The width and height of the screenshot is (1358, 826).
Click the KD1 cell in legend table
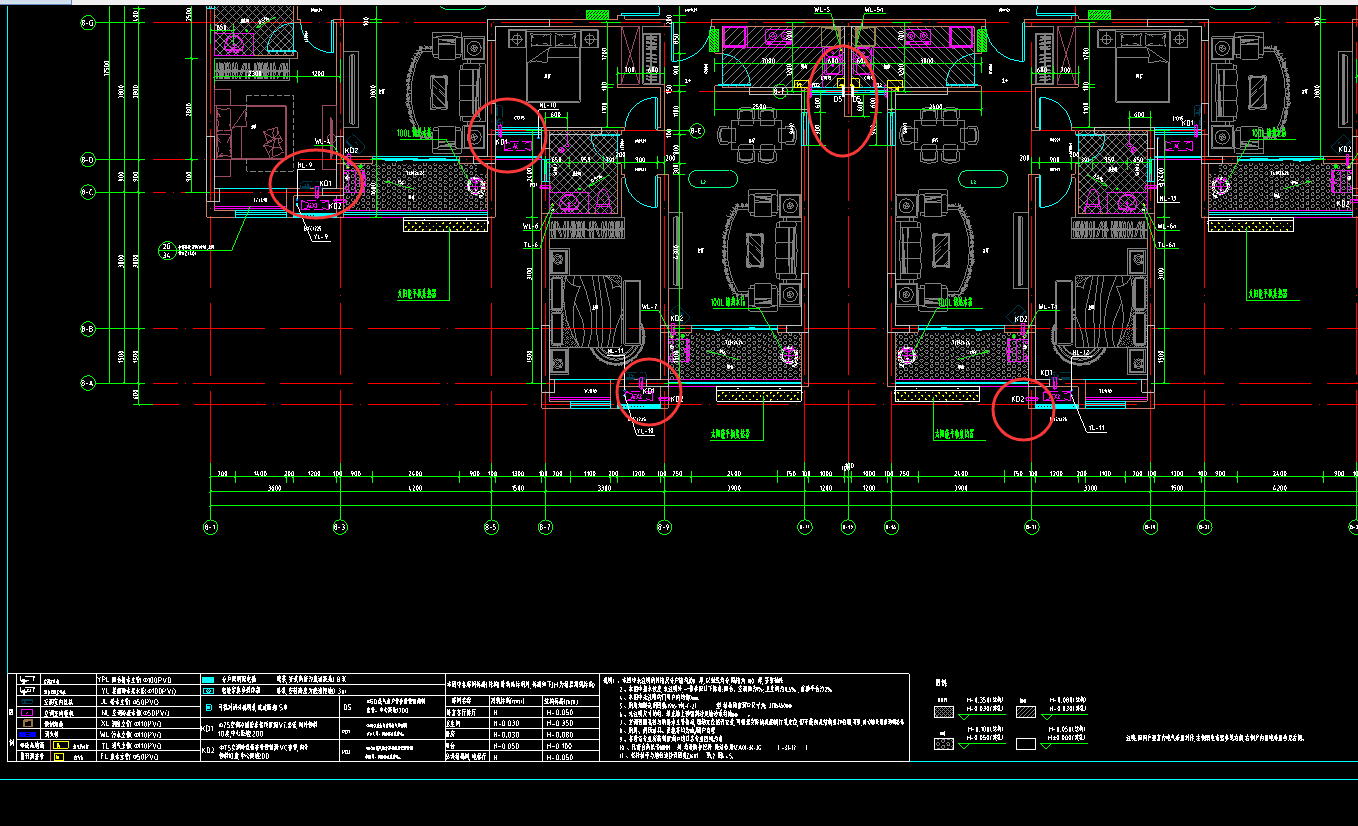point(208,728)
